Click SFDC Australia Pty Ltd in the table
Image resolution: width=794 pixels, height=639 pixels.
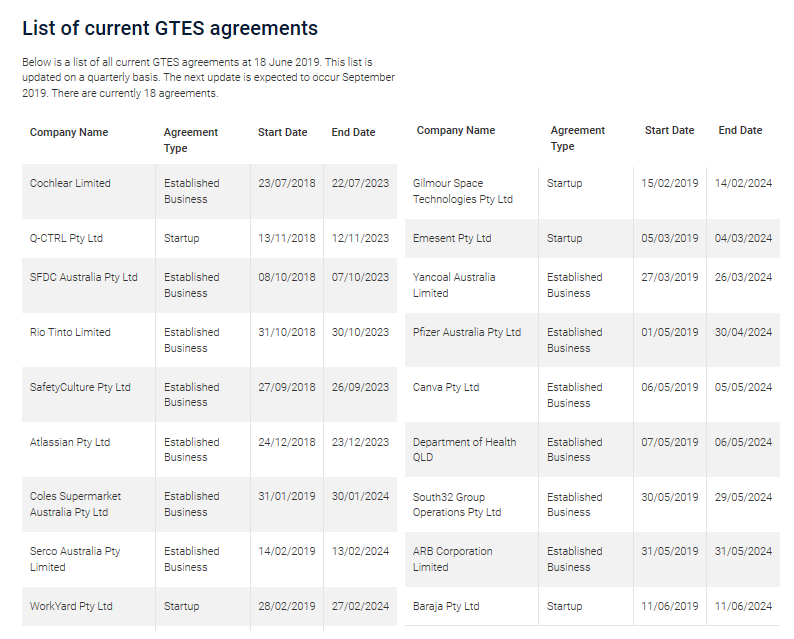pyautogui.click(x=84, y=277)
